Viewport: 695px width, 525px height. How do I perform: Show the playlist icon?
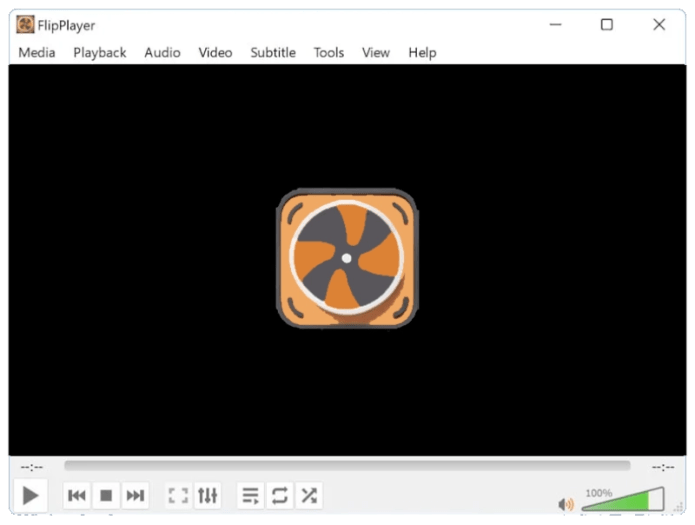[x=250, y=495]
